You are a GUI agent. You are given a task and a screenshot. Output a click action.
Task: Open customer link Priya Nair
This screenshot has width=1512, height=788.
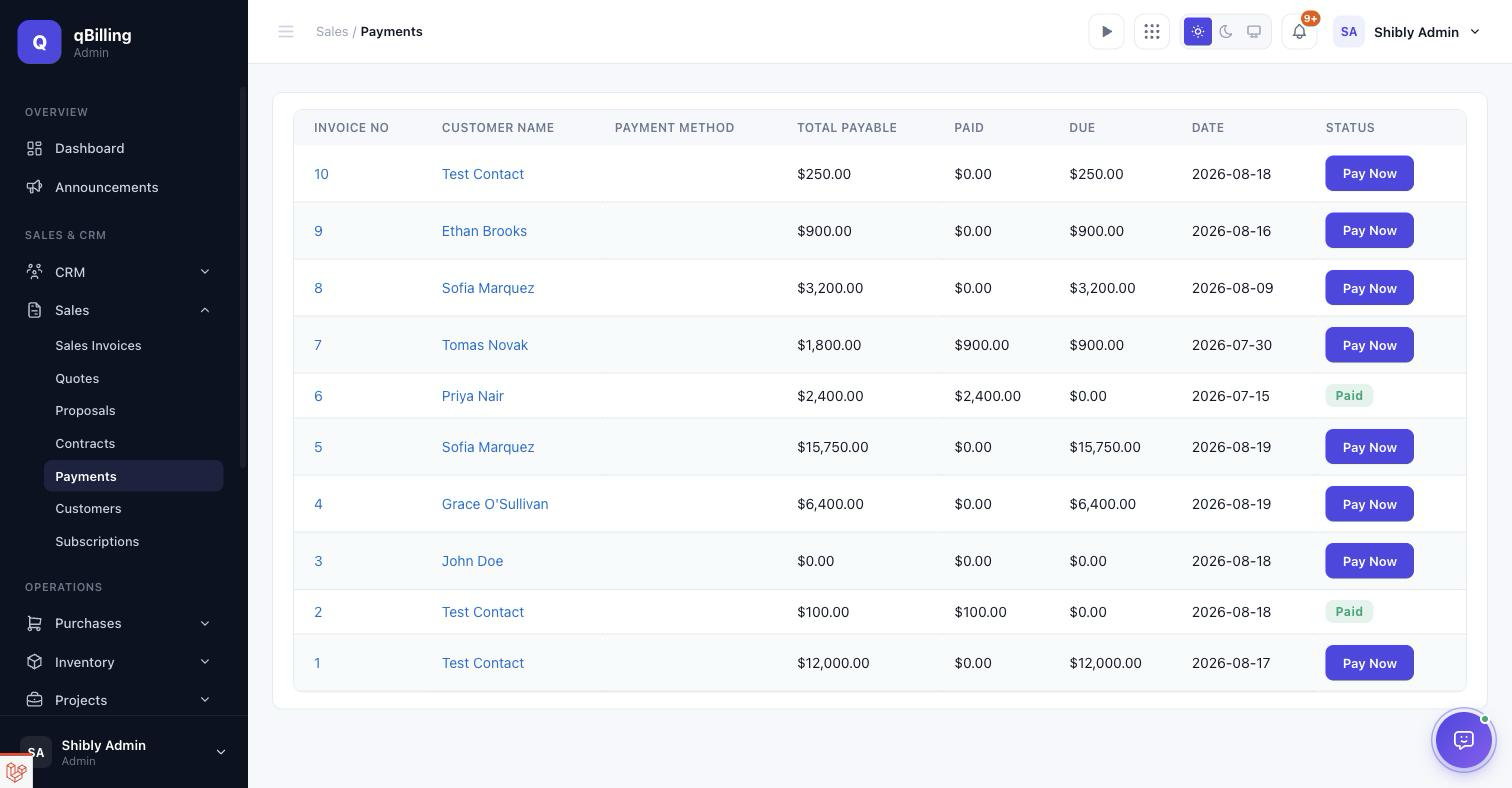tap(473, 396)
